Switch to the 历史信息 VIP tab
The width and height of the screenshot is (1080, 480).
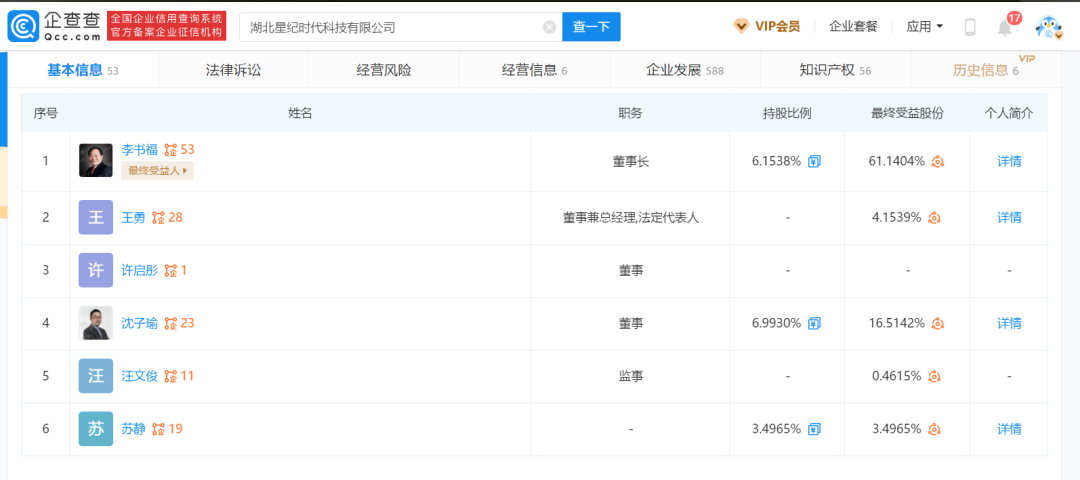pos(986,70)
